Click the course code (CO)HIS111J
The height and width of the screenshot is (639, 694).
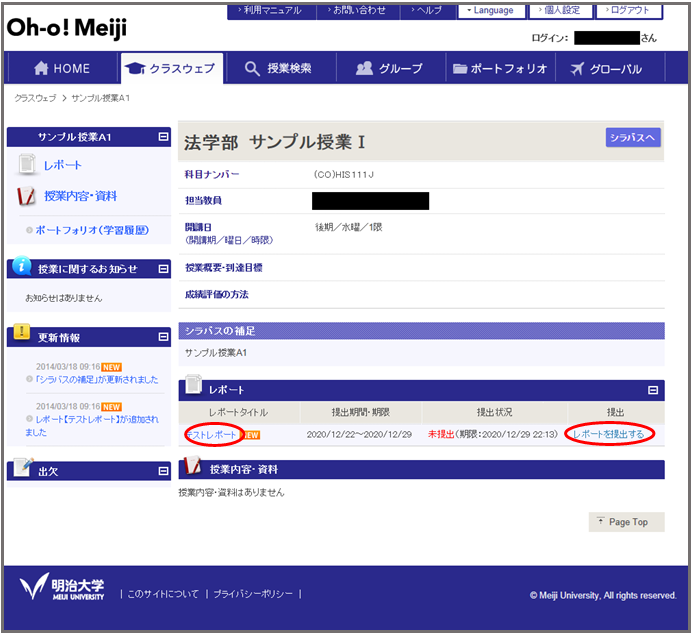click(x=343, y=175)
